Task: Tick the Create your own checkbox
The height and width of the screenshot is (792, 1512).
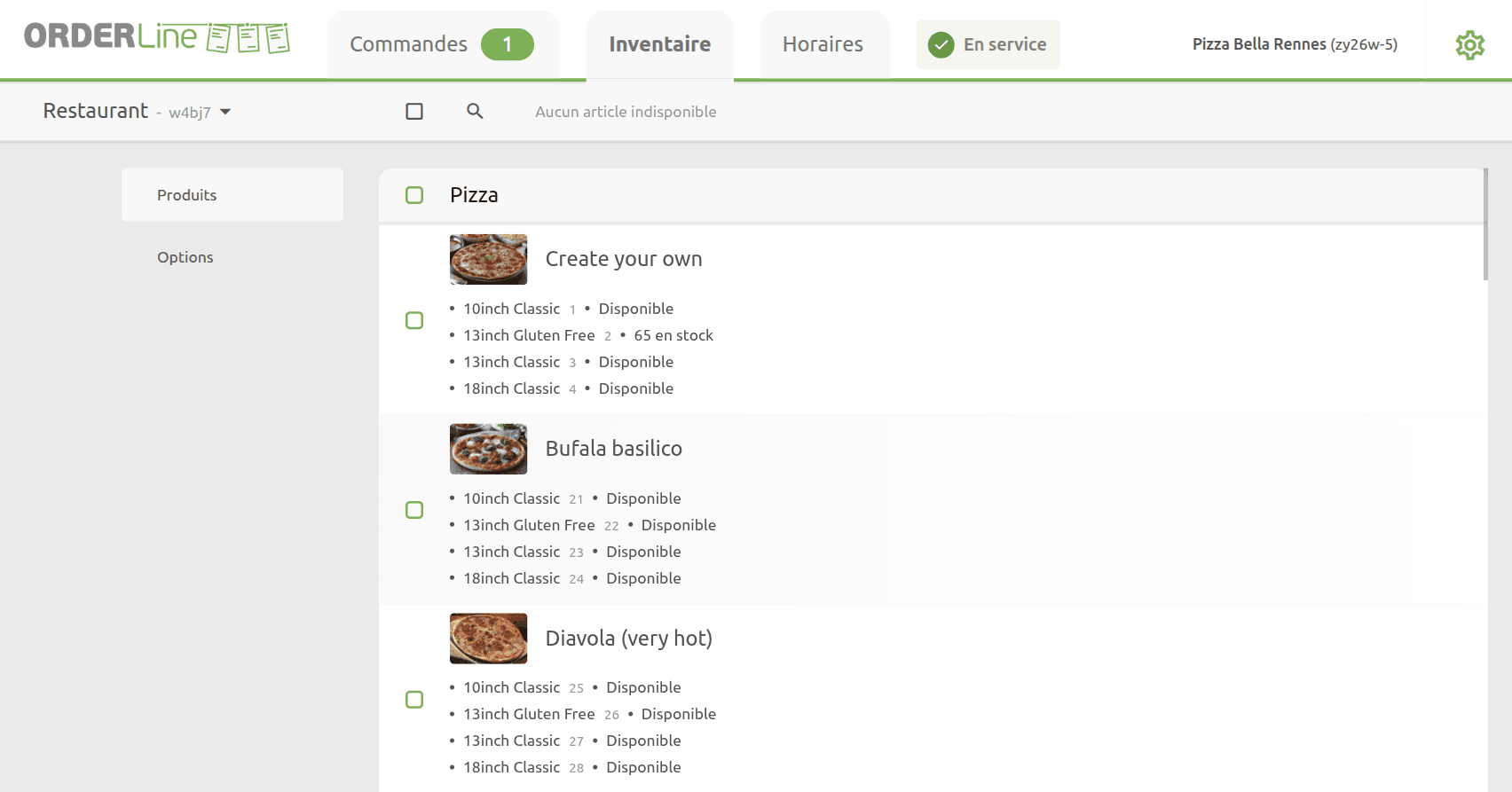Action: 414,320
